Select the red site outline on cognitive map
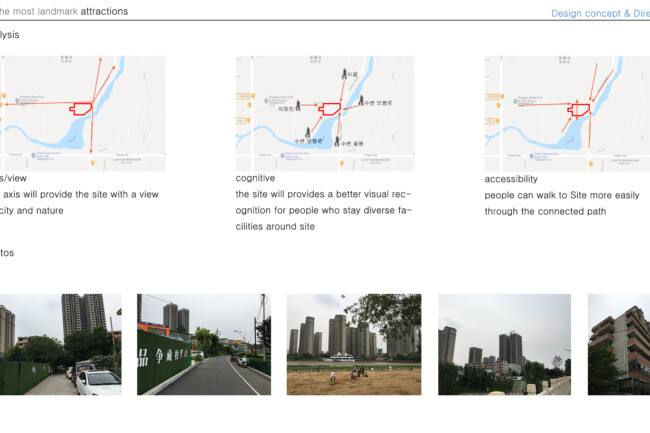The width and height of the screenshot is (650, 433). [330, 109]
